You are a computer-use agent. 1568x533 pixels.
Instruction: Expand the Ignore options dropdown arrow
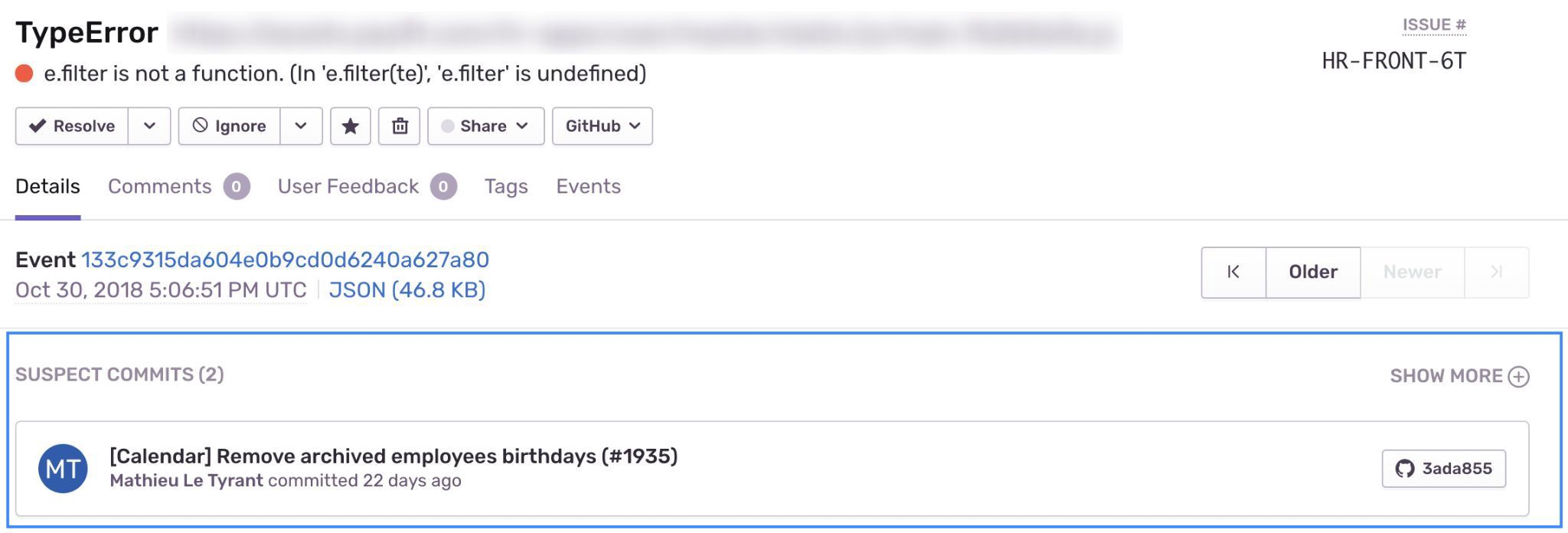[x=301, y=126]
